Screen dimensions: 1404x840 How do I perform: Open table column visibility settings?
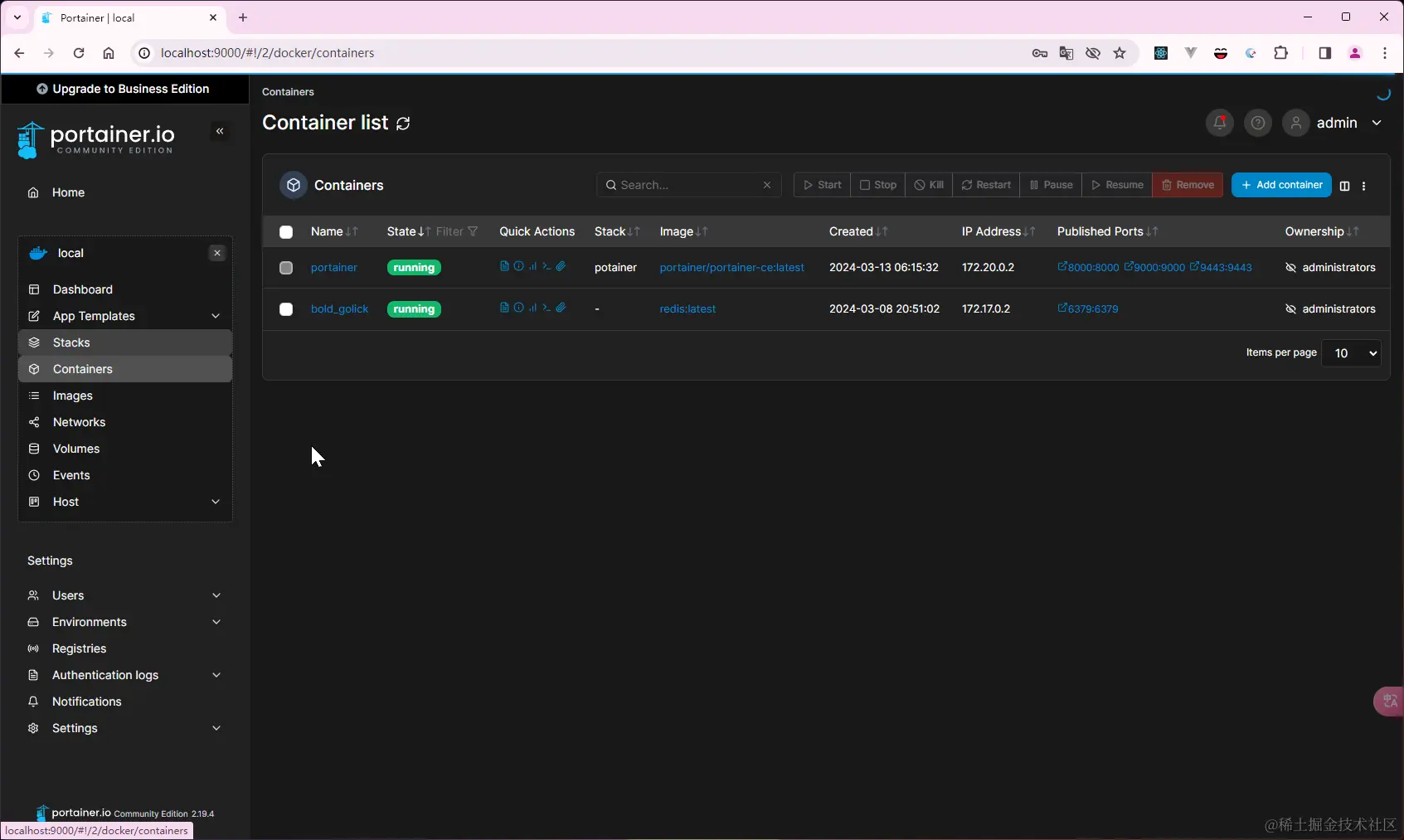(1344, 186)
